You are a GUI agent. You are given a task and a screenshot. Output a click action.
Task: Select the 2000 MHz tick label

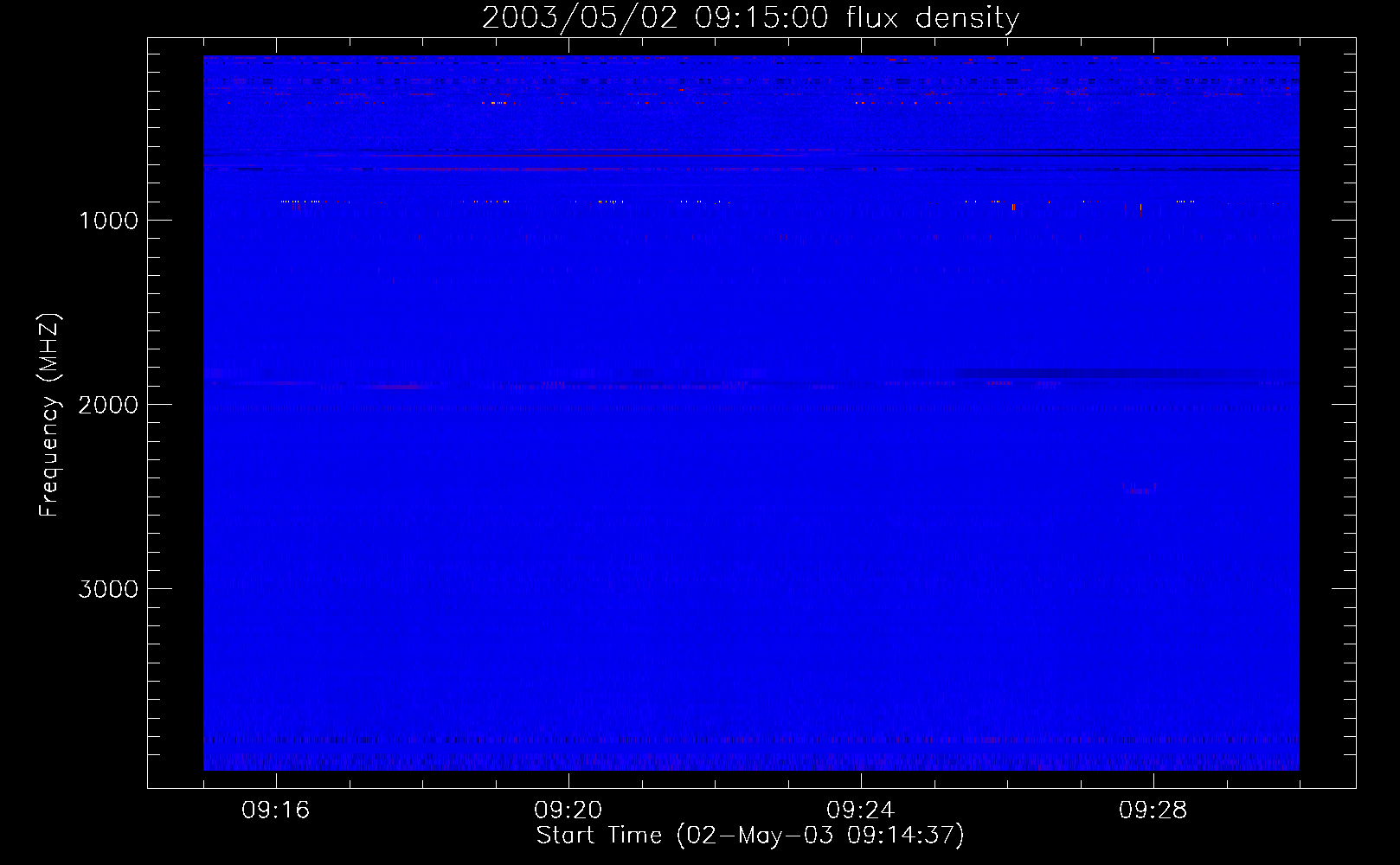(x=108, y=405)
